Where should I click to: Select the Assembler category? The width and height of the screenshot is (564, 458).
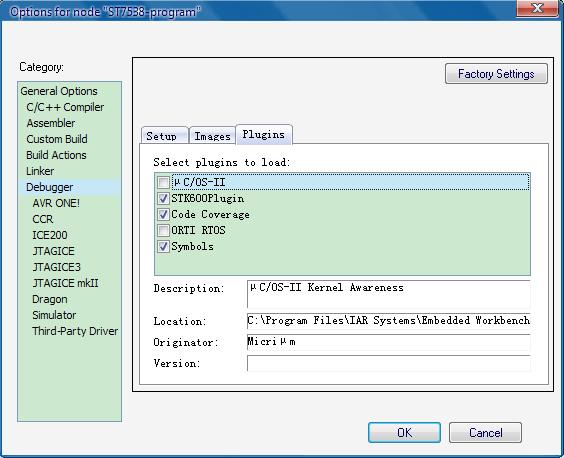(51, 123)
